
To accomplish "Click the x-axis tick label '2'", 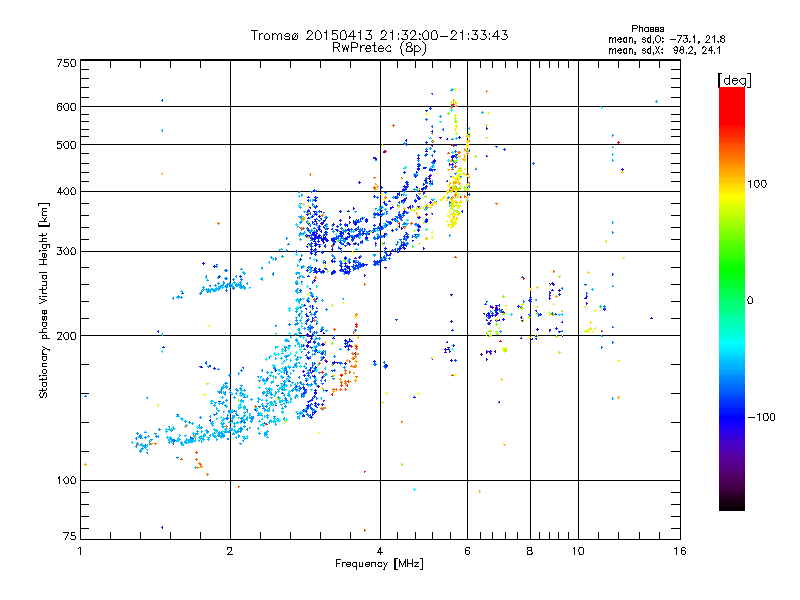I will click(x=230, y=551).
